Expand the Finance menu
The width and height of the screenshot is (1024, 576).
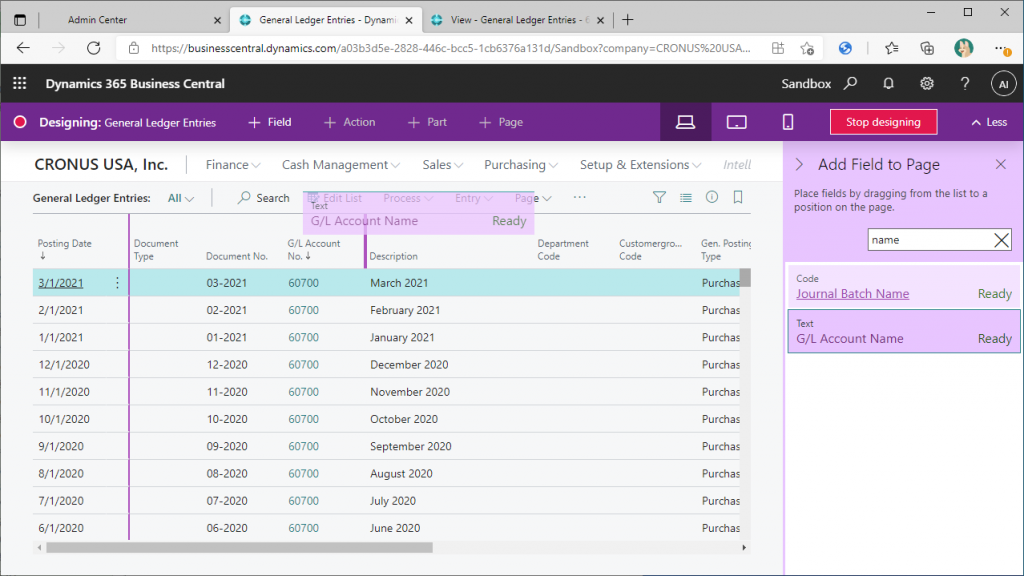click(x=232, y=165)
